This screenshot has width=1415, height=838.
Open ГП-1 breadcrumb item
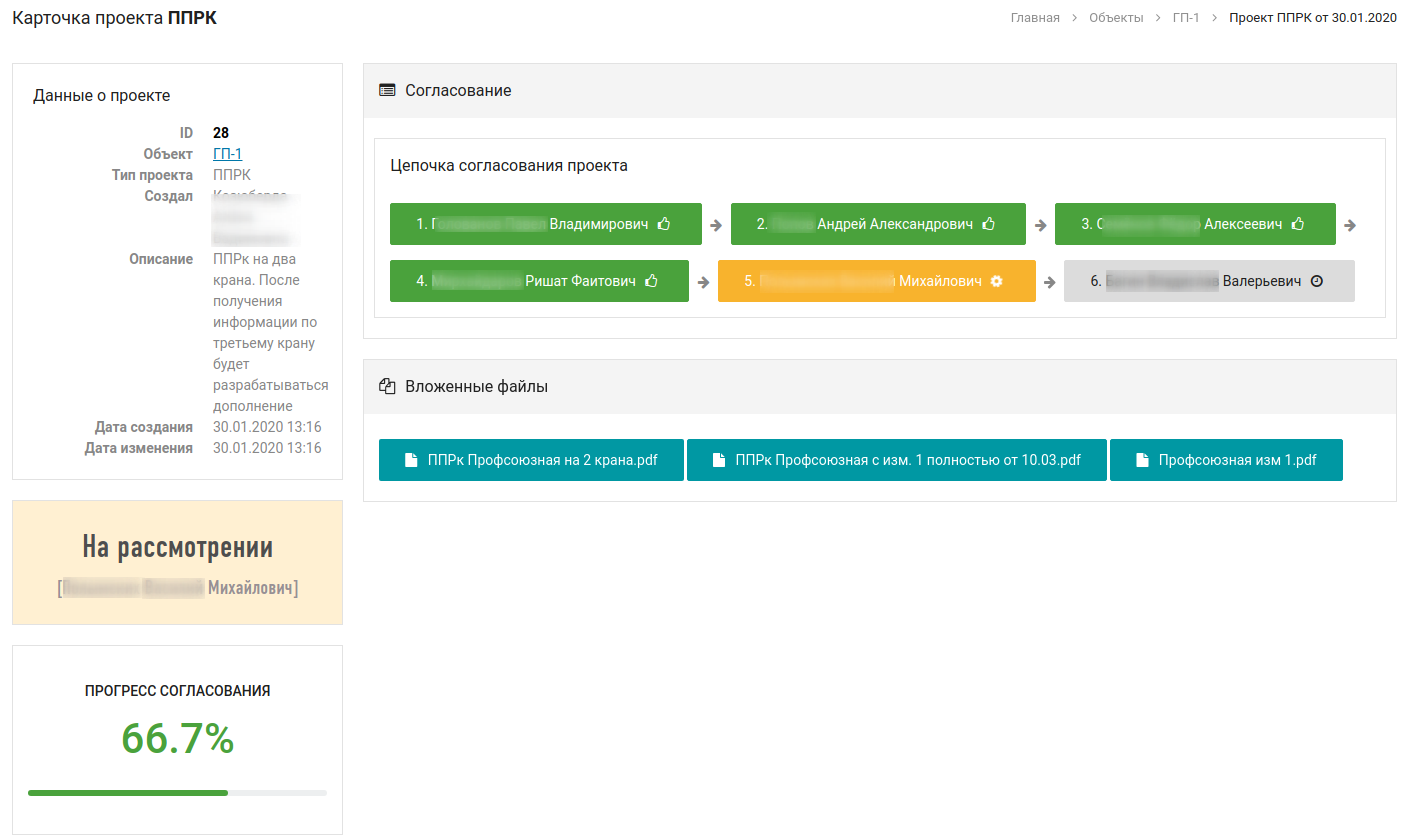pyautogui.click(x=1186, y=18)
